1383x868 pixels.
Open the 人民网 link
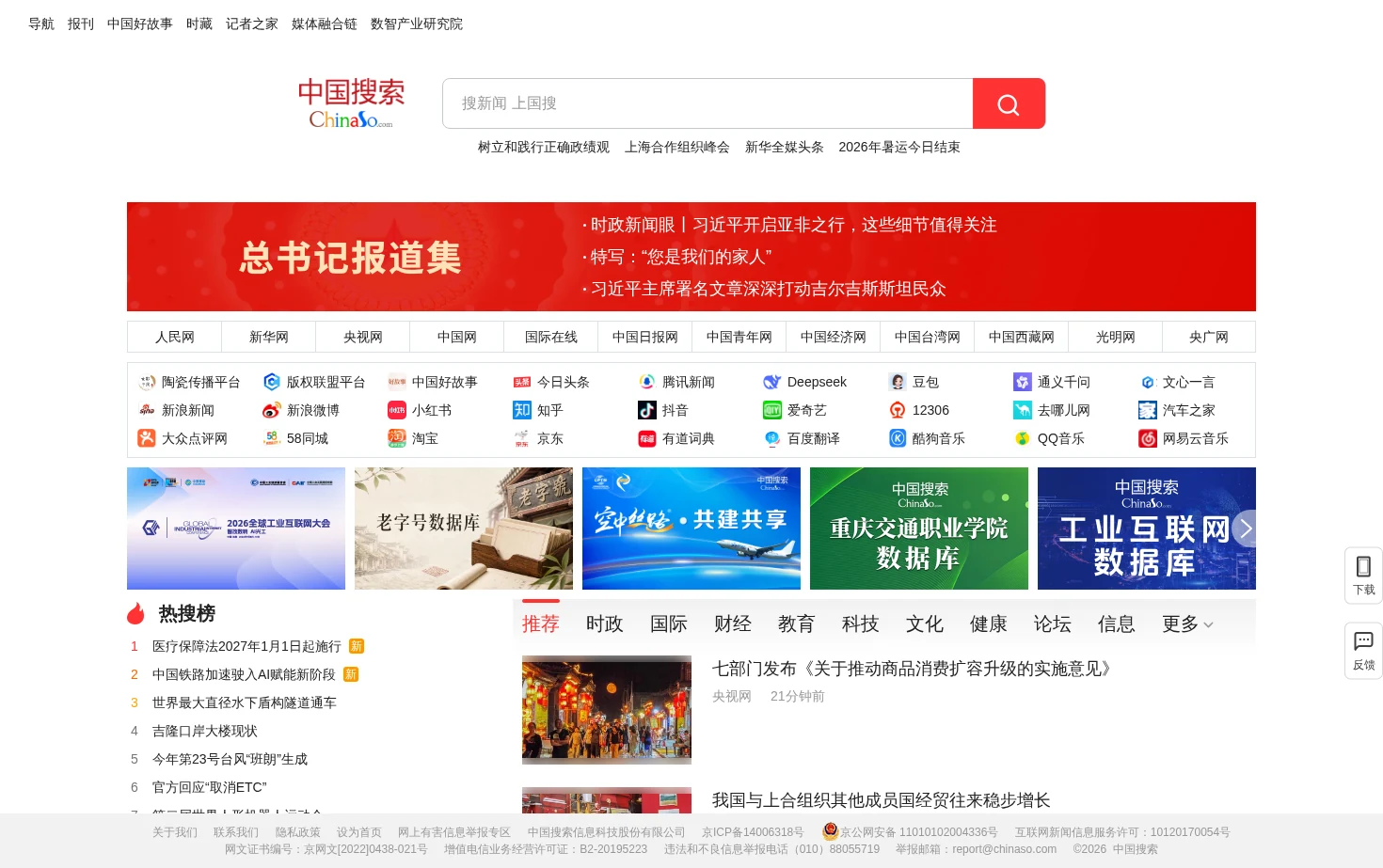tap(175, 337)
